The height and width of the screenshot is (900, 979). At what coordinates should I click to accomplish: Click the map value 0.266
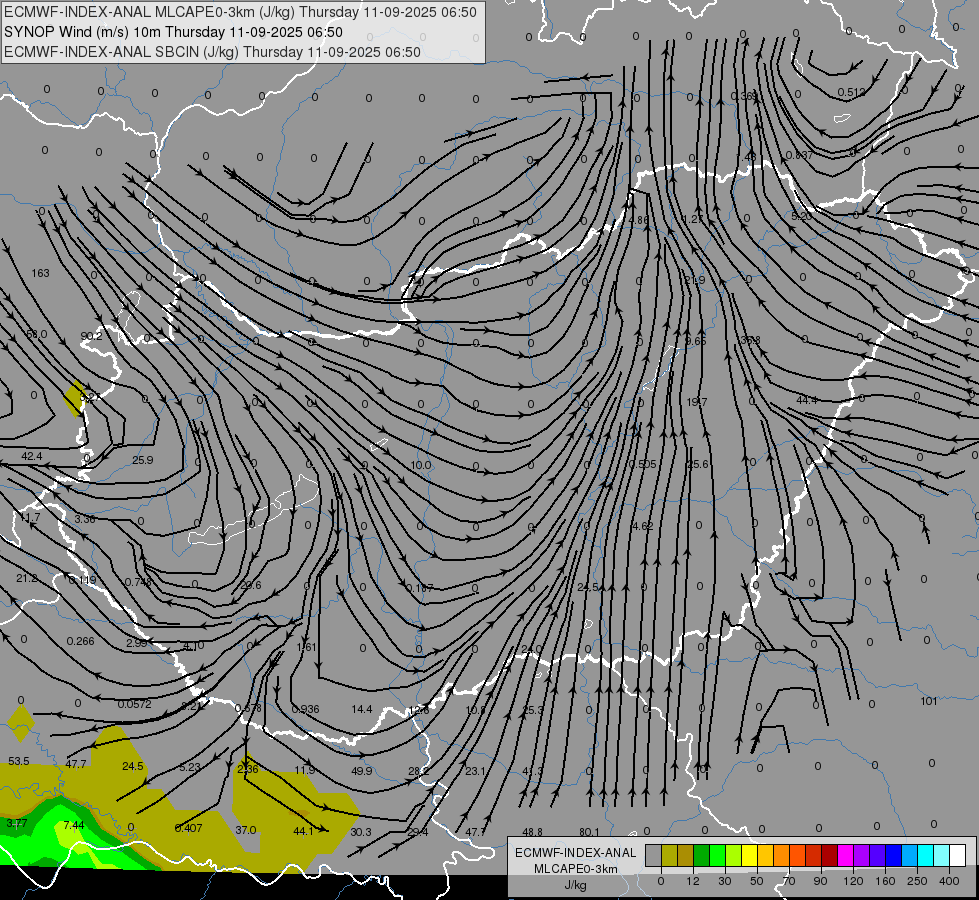tap(81, 641)
